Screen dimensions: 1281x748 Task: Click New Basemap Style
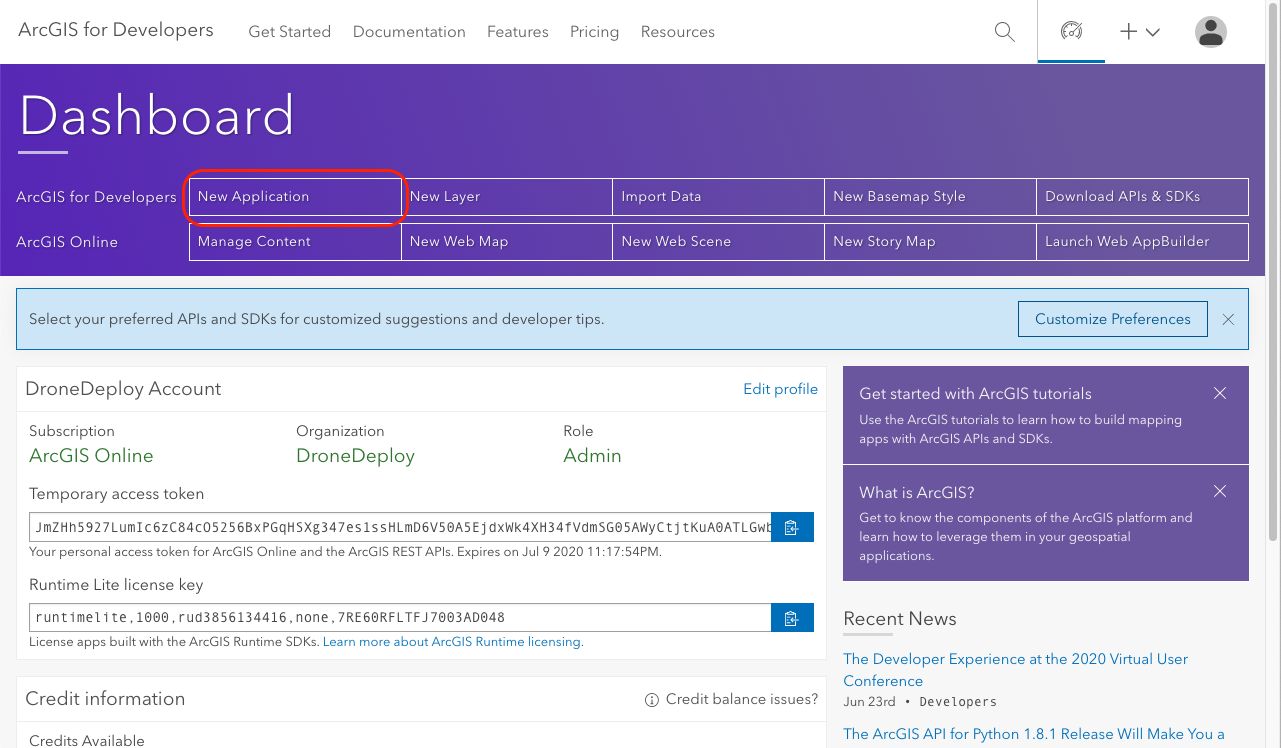(931, 197)
